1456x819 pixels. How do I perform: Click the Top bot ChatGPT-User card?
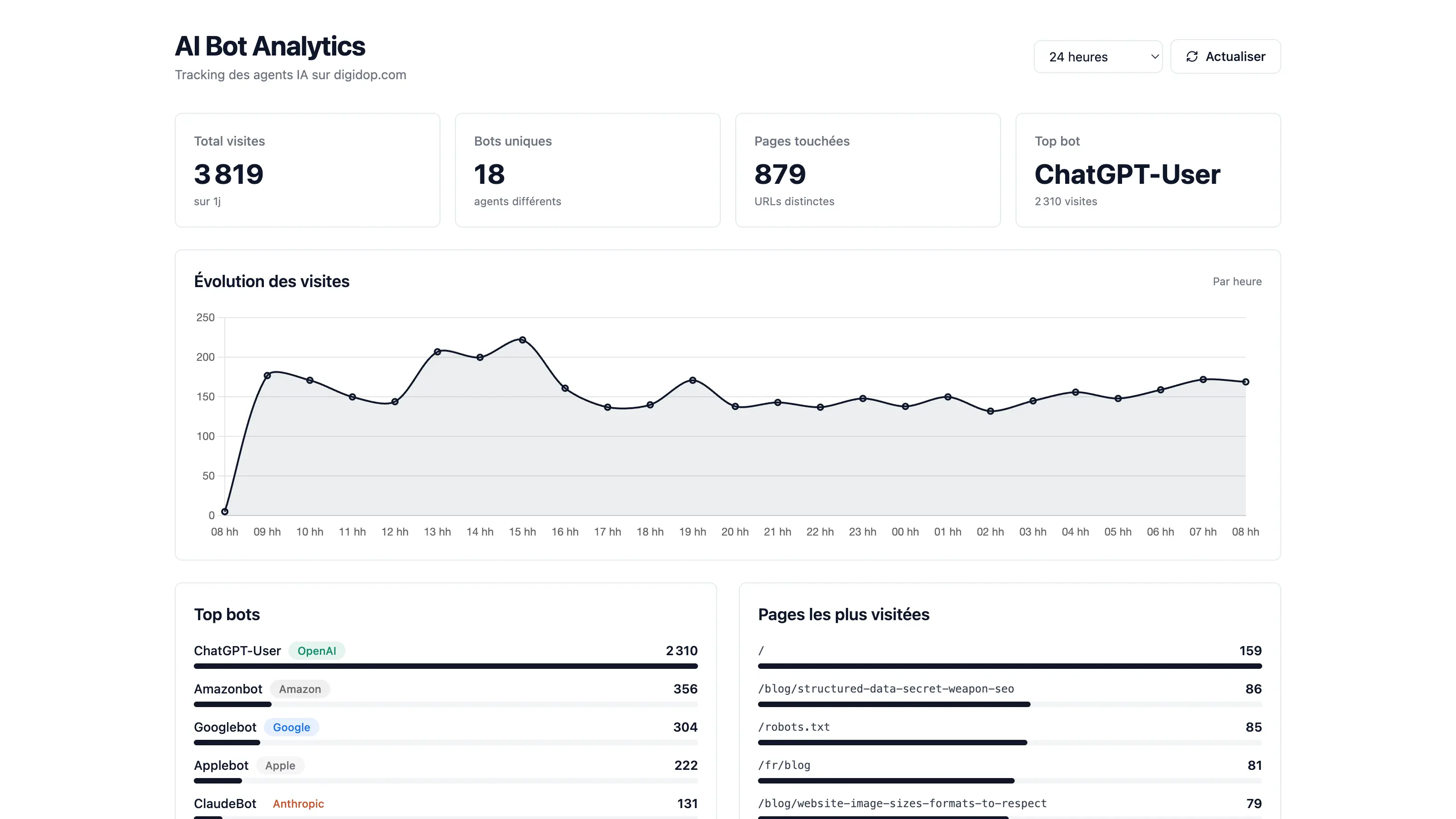pos(1148,170)
